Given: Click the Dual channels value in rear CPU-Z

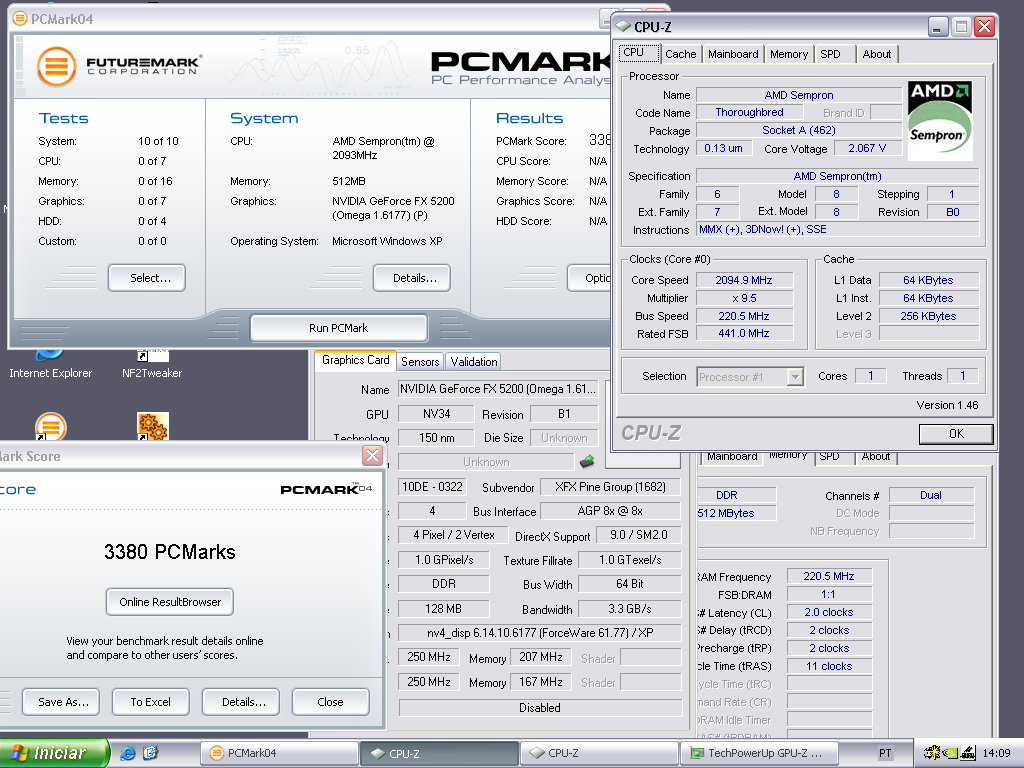Looking at the screenshot, I should pyautogui.click(x=931, y=496).
